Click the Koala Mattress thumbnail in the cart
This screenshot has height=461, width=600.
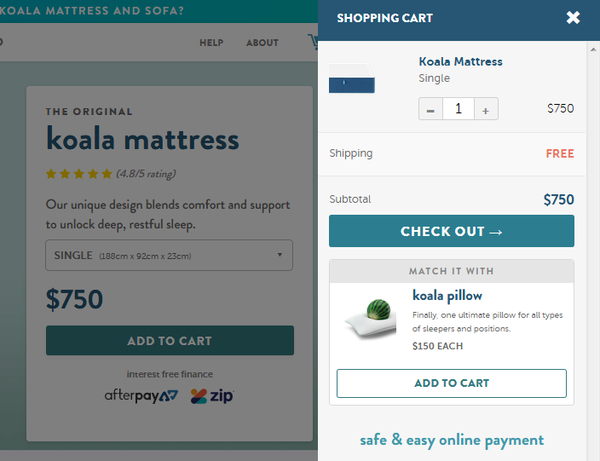[x=352, y=78]
